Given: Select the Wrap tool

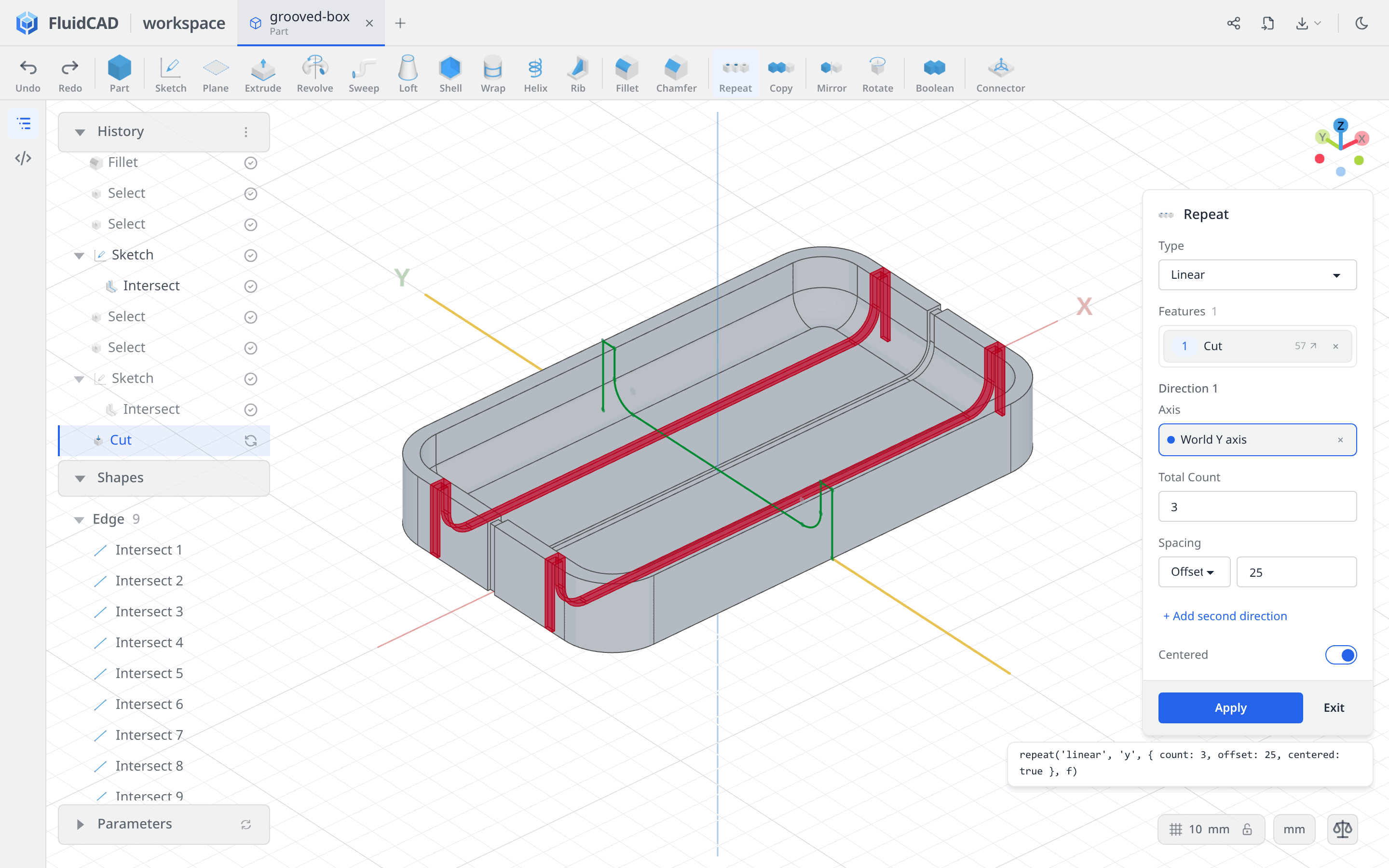Looking at the screenshot, I should [492, 75].
